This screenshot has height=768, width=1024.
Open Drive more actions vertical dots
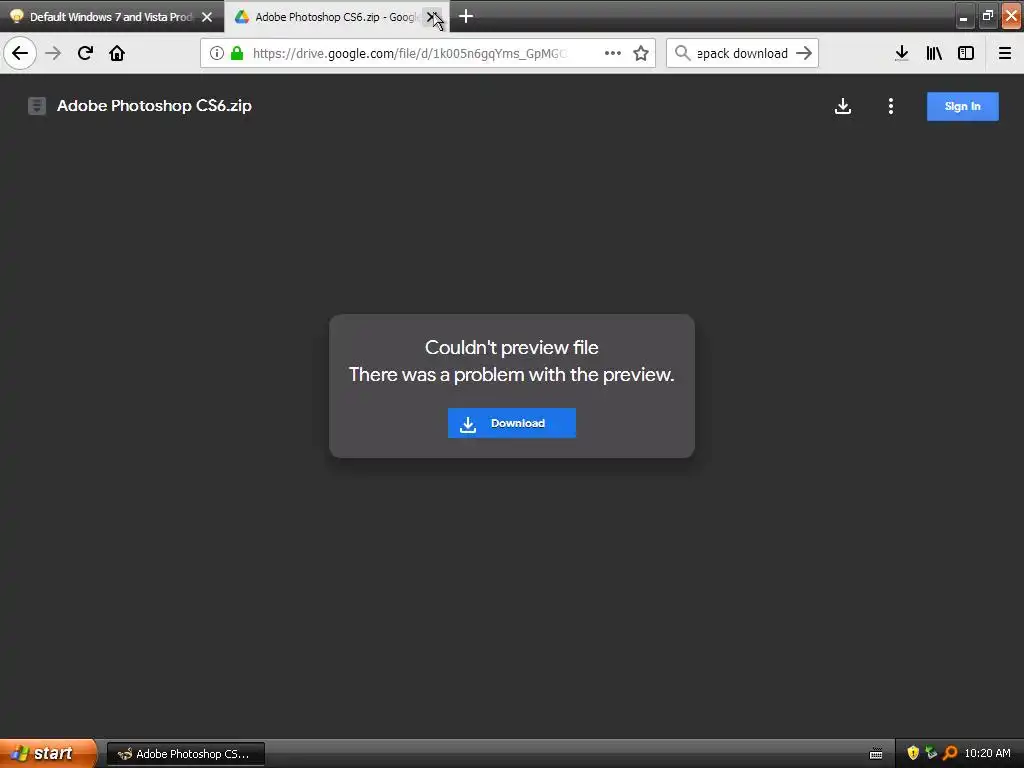pyautogui.click(x=891, y=106)
